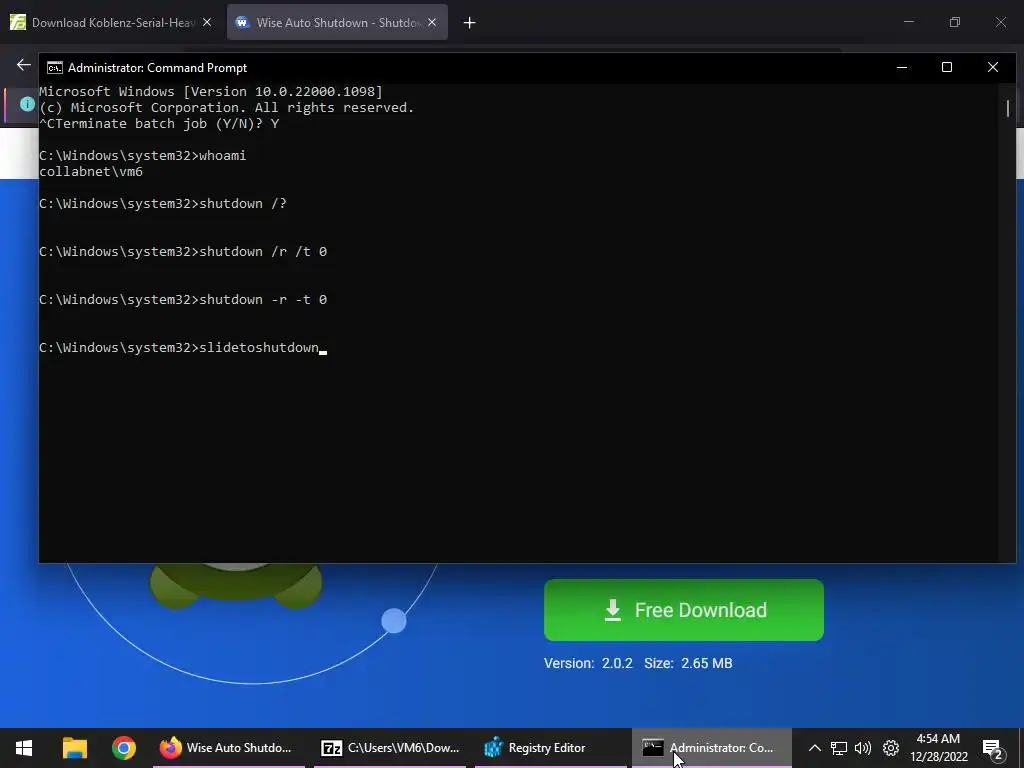Show hidden system tray icons
1024x768 pixels.
(x=814, y=748)
